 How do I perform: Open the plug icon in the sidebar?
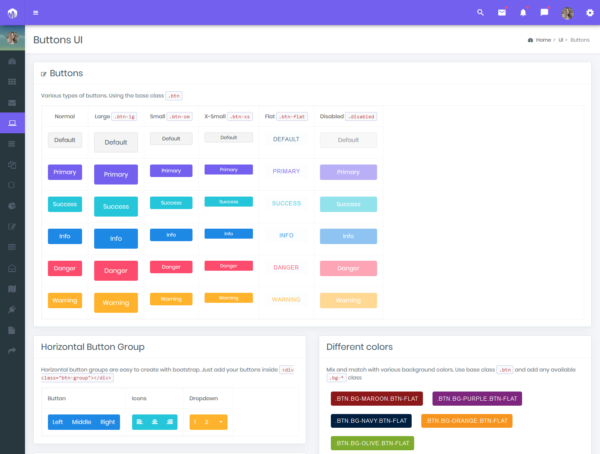[12, 309]
